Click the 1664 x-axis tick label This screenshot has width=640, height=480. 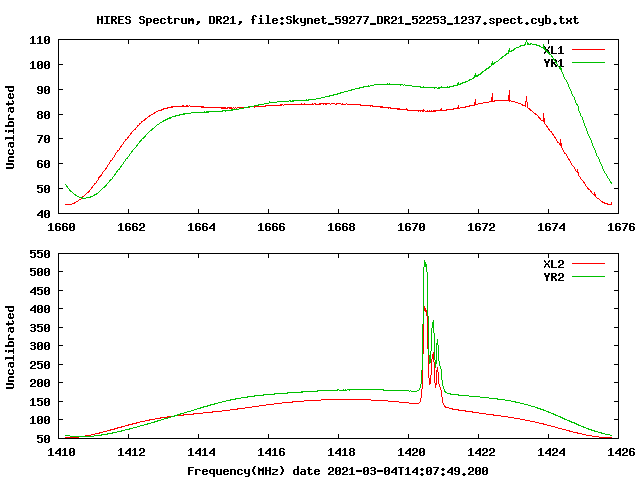[201, 227]
